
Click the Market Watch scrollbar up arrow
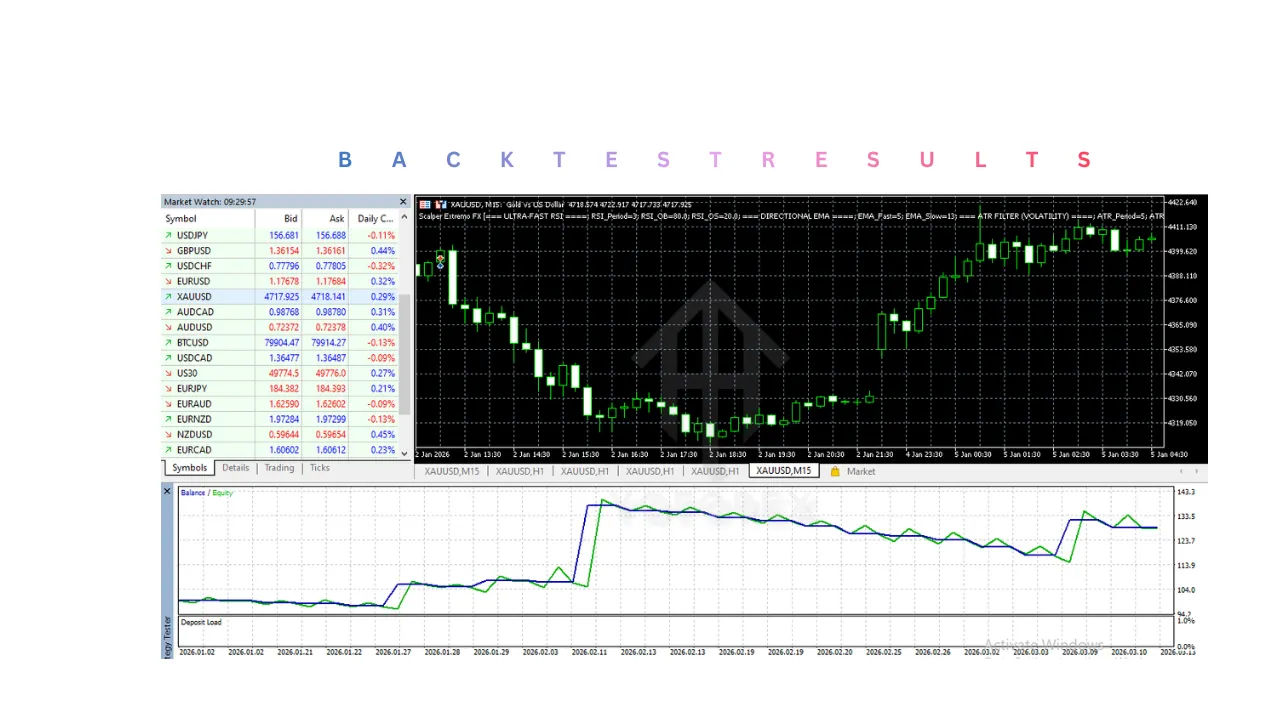click(405, 218)
